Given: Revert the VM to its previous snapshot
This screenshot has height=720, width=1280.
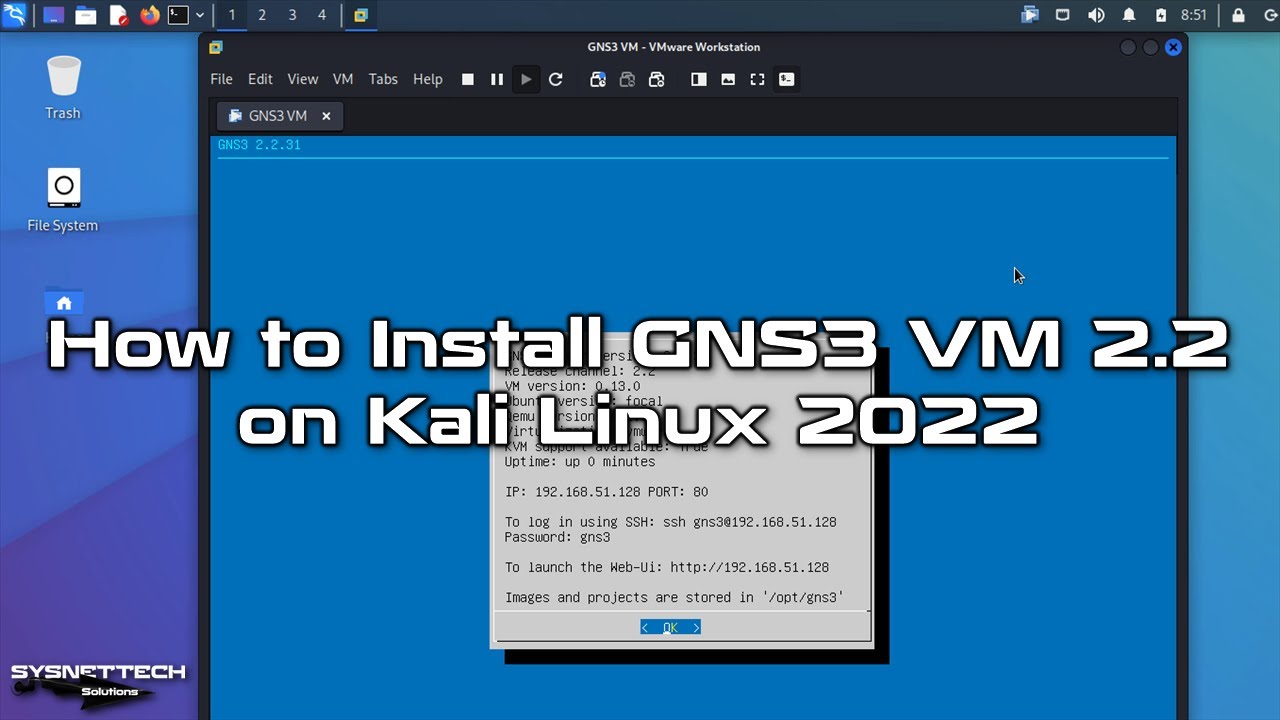Looking at the screenshot, I should pos(627,79).
